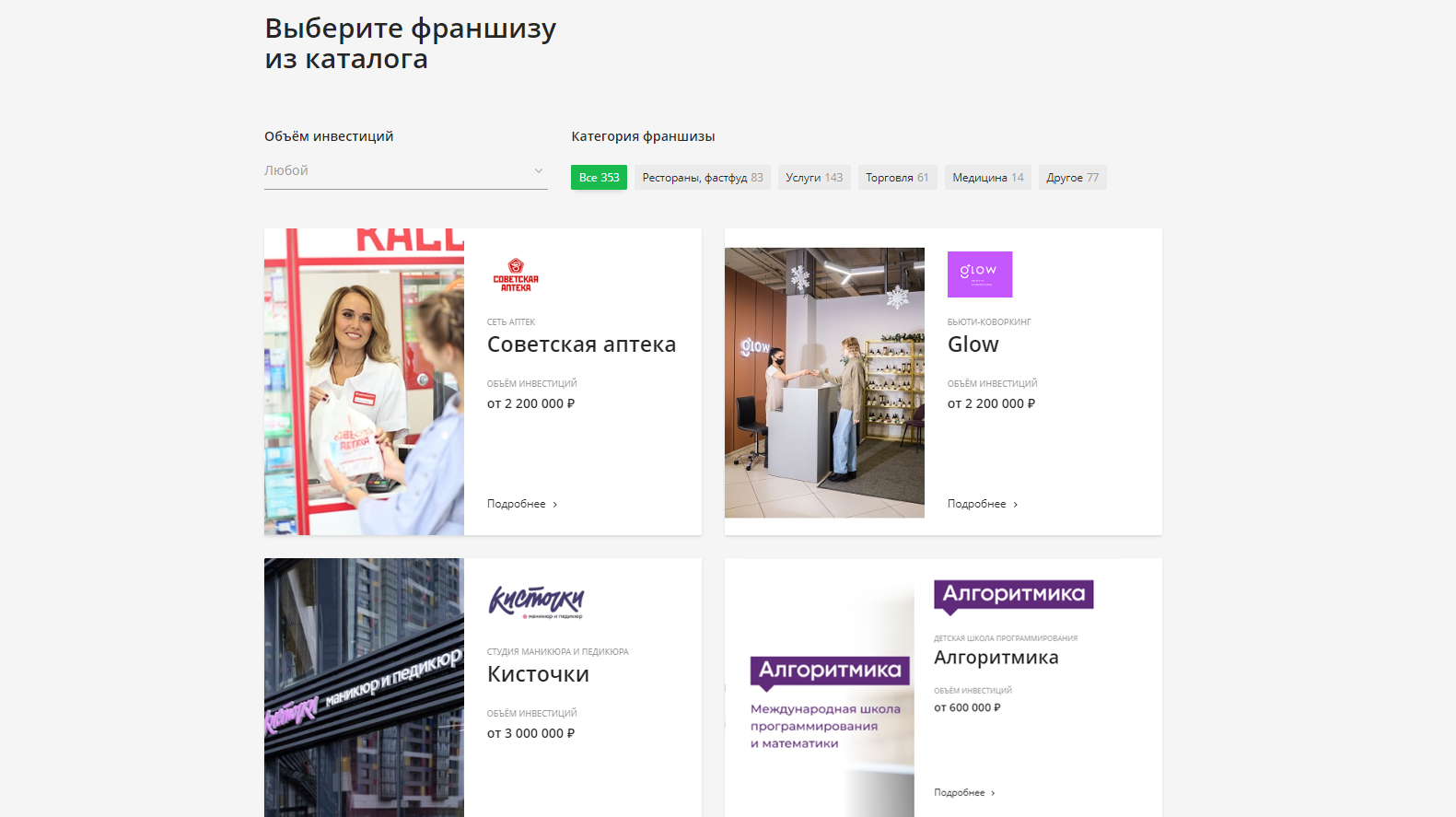Click the Glow coworking interior photo
Image resolution: width=1456 pixels, height=817 pixels.
click(824, 382)
